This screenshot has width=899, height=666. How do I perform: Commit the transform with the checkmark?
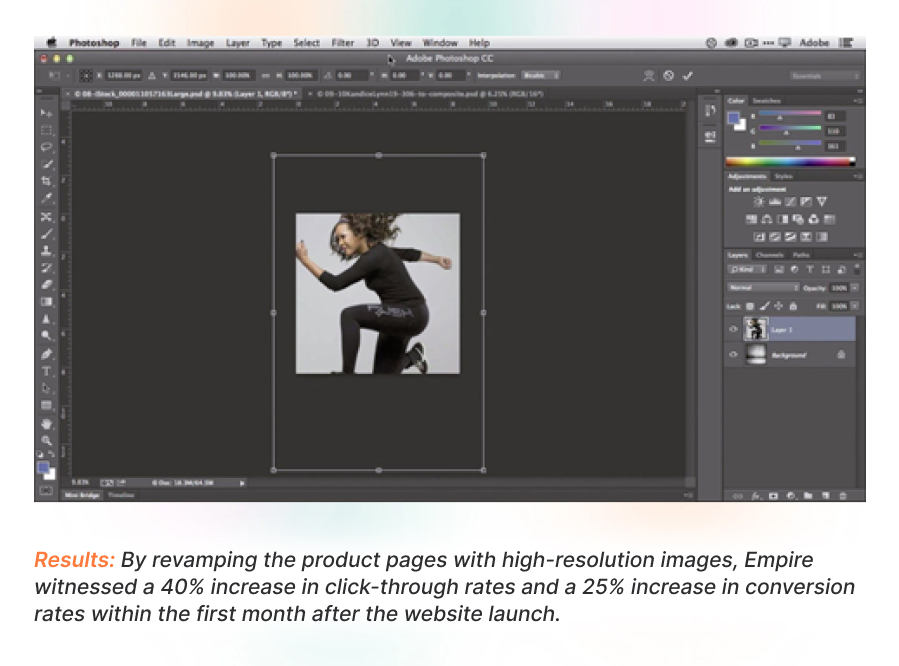pyautogui.click(x=686, y=75)
